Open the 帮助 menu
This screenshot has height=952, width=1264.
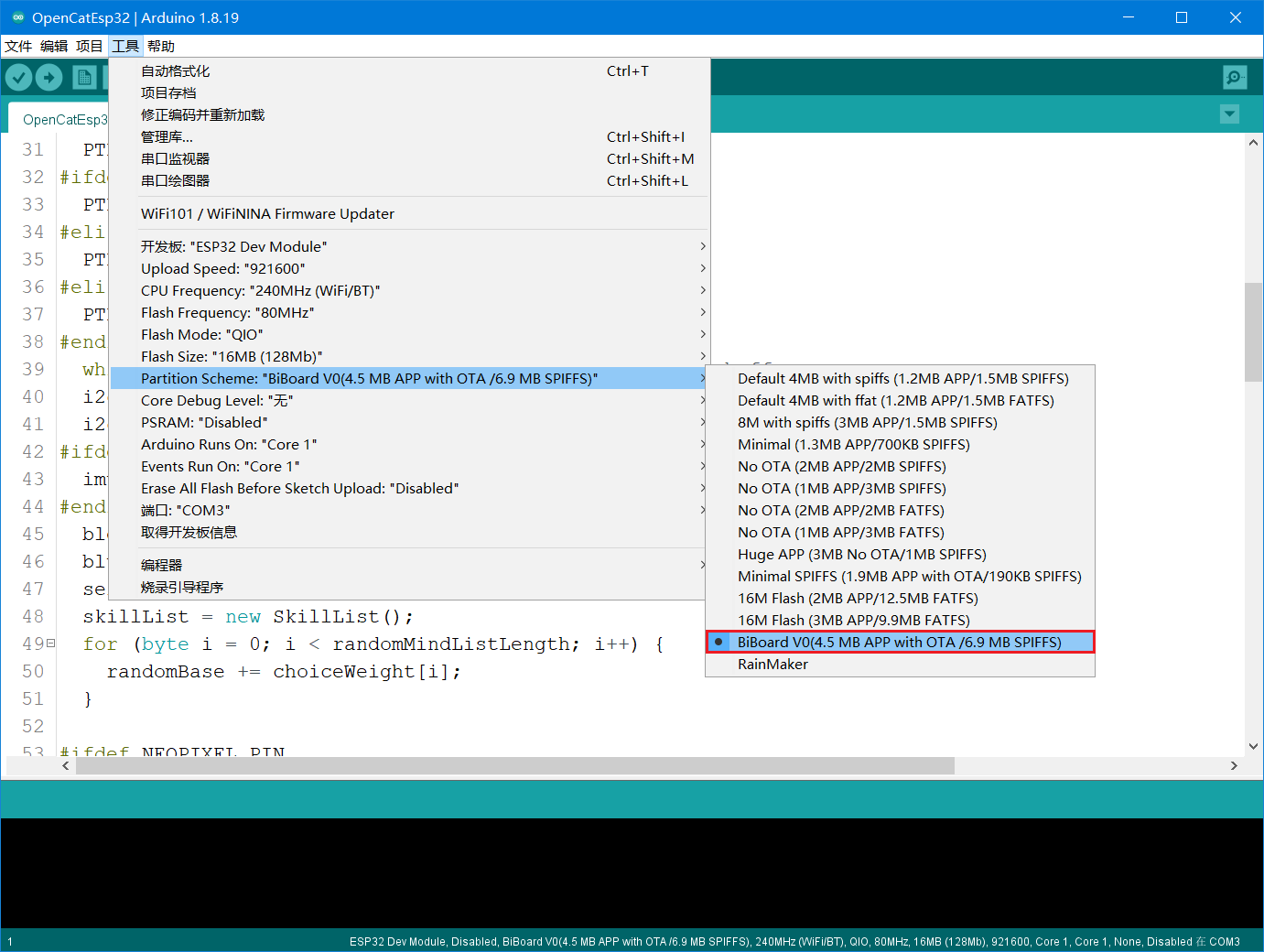[x=161, y=47]
